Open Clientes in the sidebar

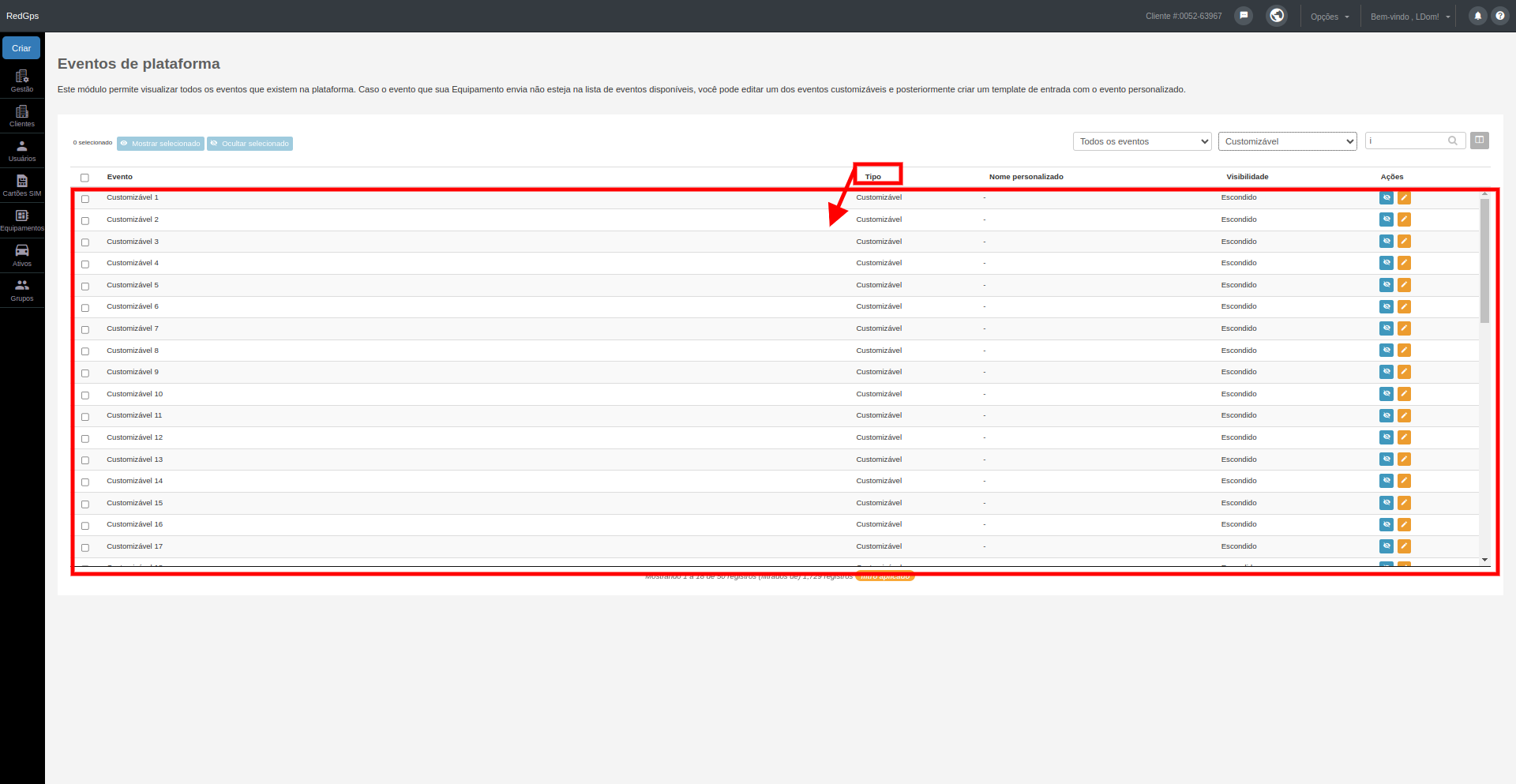22,116
